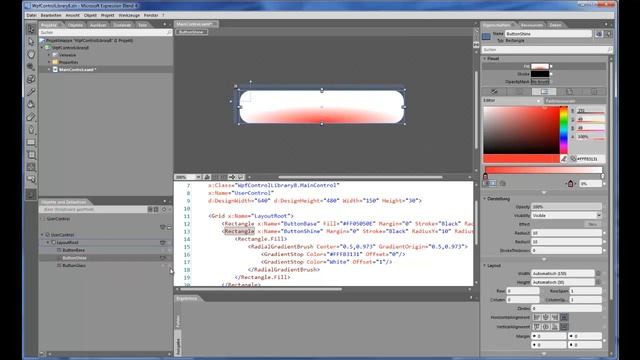Image resolution: width=640 pixels, height=360 pixels.
Task: Select the Camera Orbit tool
Action: [31, 79]
